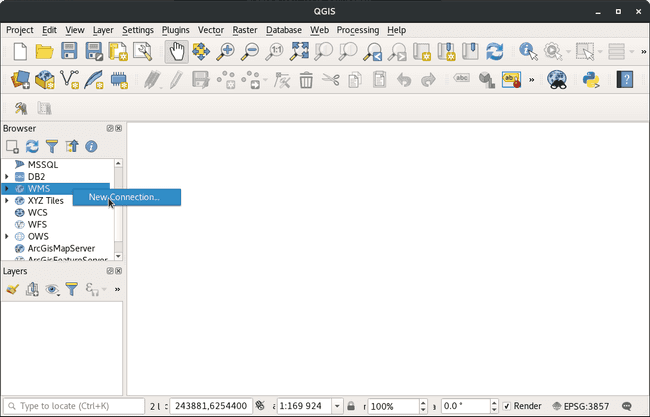The height and width of the screenshot is (417, 650).
Task: Click the Cut Features scissors icon
Action: click(x=330, y=80)
